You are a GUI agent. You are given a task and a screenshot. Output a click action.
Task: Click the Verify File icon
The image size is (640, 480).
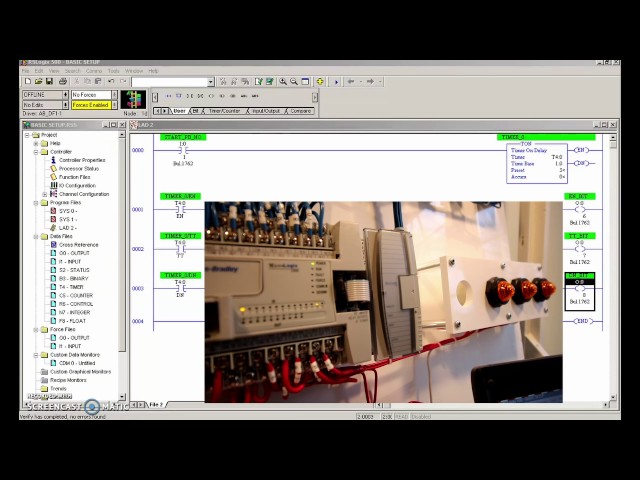[x=258, y=82]
